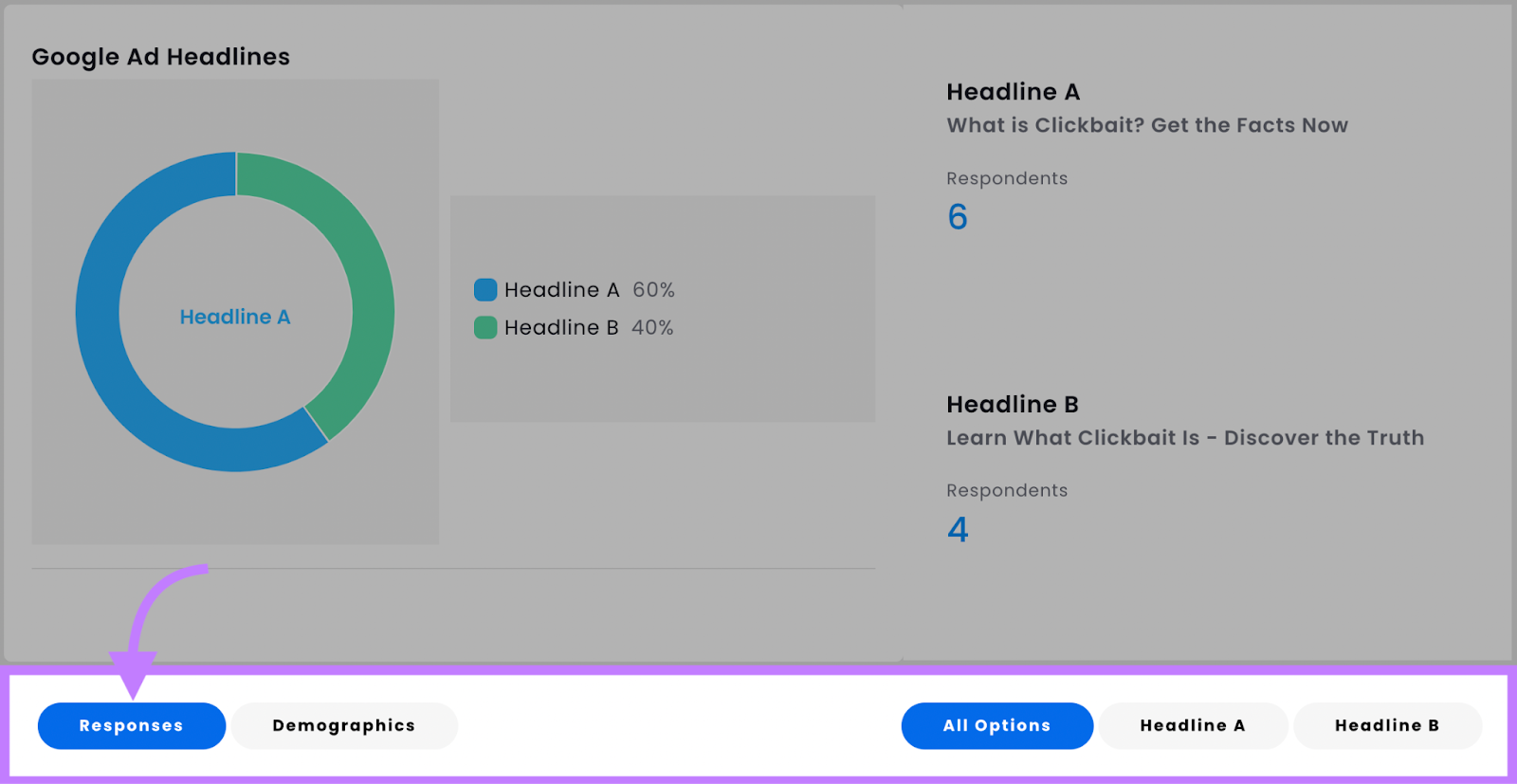Click the green Headline B legend swatch
Screen dimensions: 1517x784
485,328
